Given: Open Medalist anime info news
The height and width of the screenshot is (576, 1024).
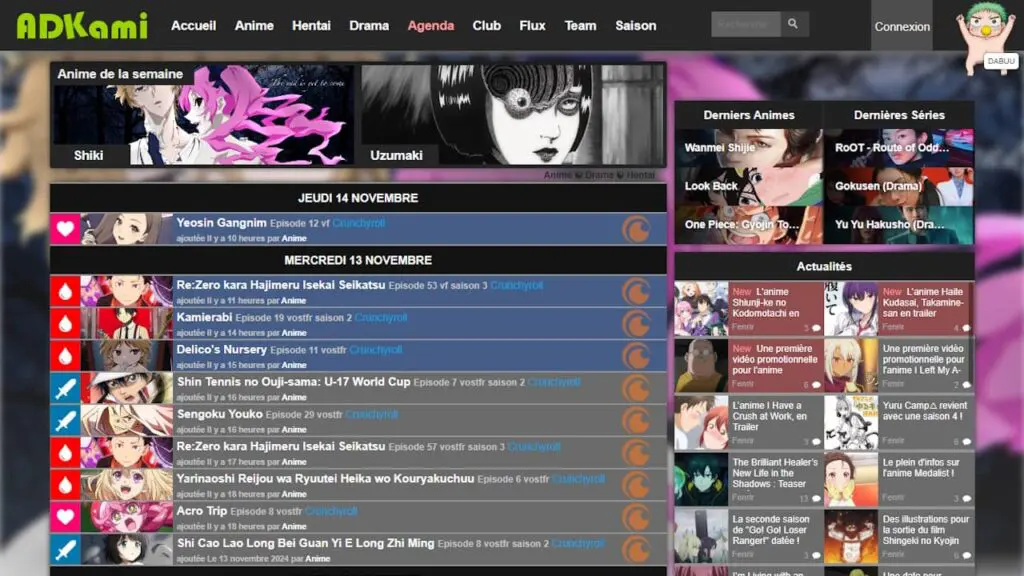Looking at the screenshot, I should pyautogui.click(x=899, y=479).
